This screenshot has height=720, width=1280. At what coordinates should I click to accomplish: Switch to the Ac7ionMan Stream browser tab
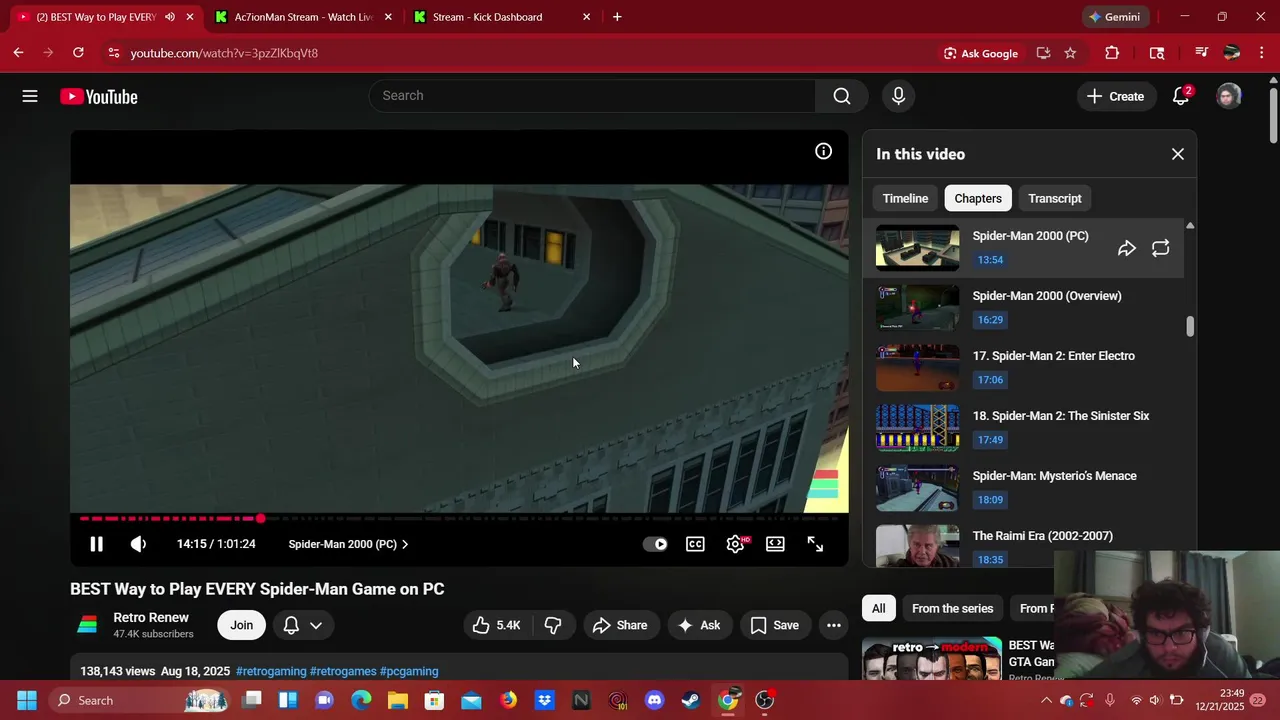(x=305, y=17)
